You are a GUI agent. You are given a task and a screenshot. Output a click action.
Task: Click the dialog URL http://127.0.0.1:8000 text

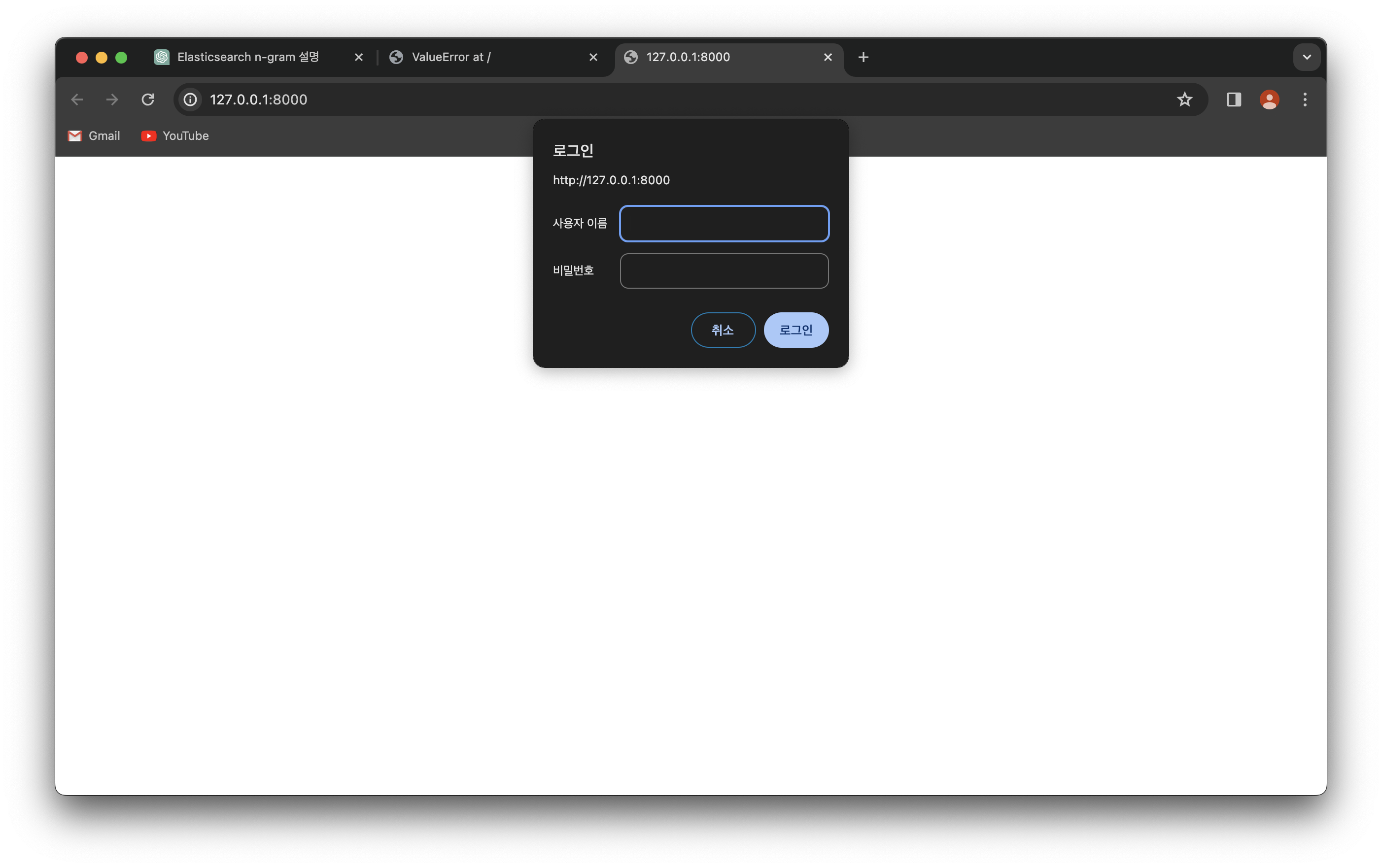pos(611,180)
